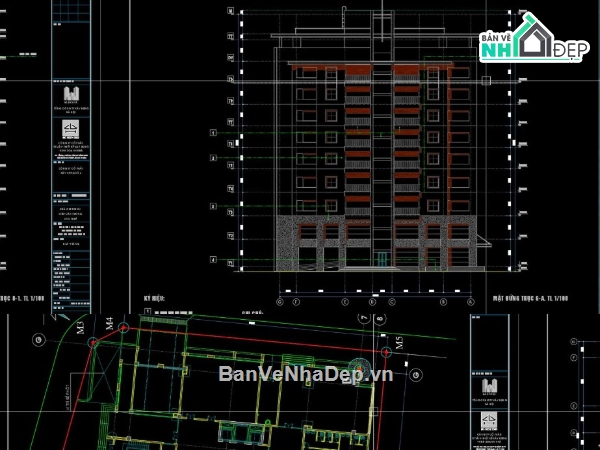
Task: Select axis bubble G right of site plan
Action: 416,375
